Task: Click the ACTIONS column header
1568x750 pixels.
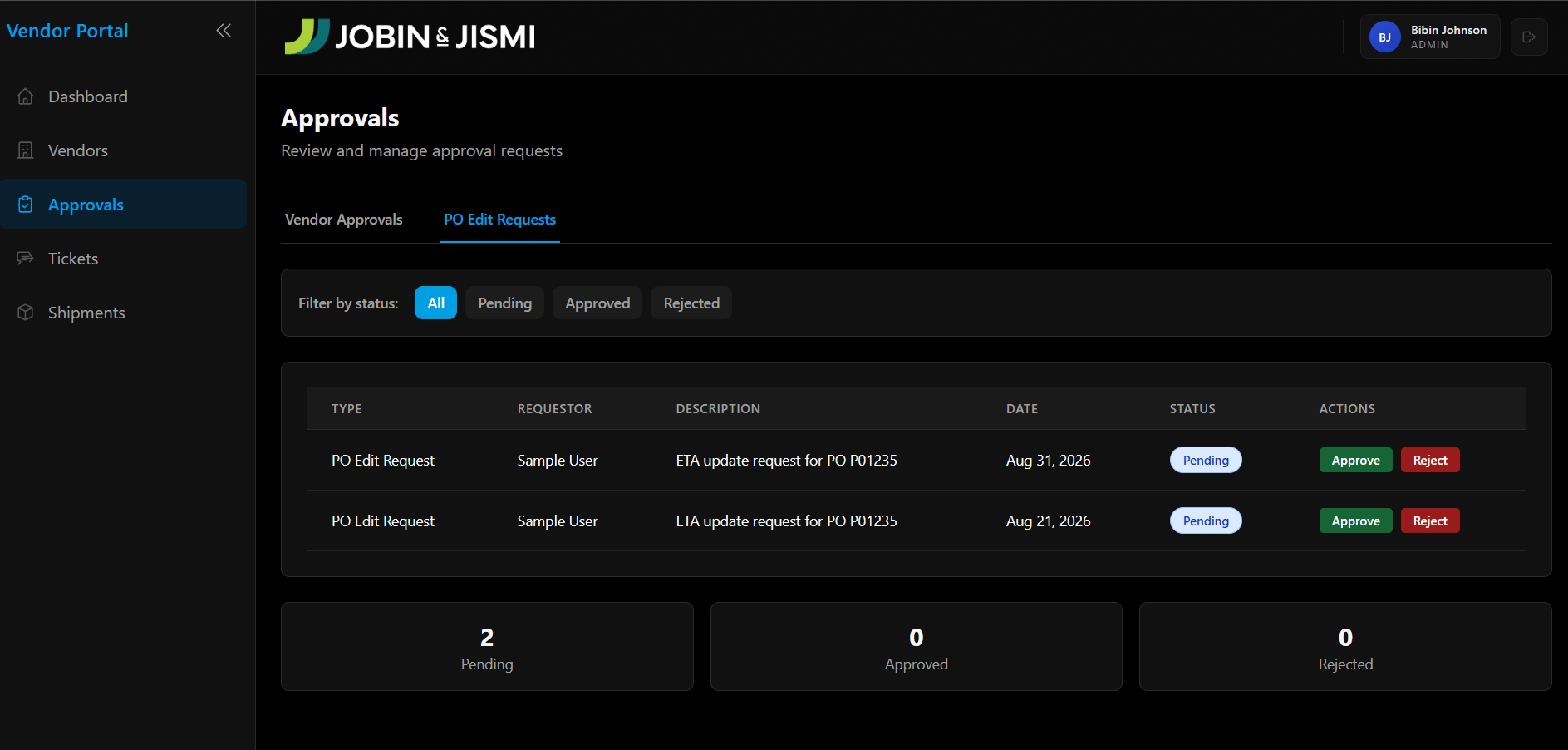Action: 1347,409
